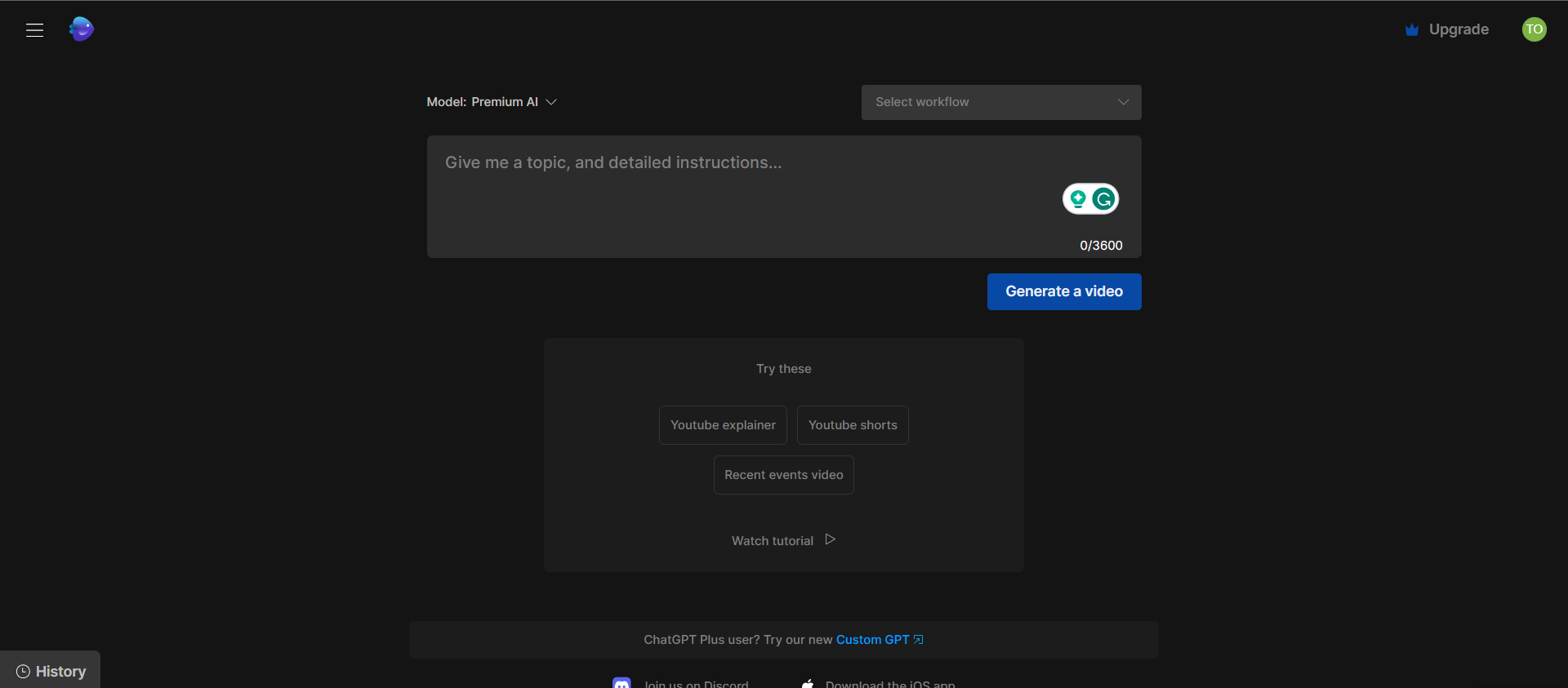Screen dimensions: 1568x688
Task: Click the Join us on Discord link
Action: 696,684
